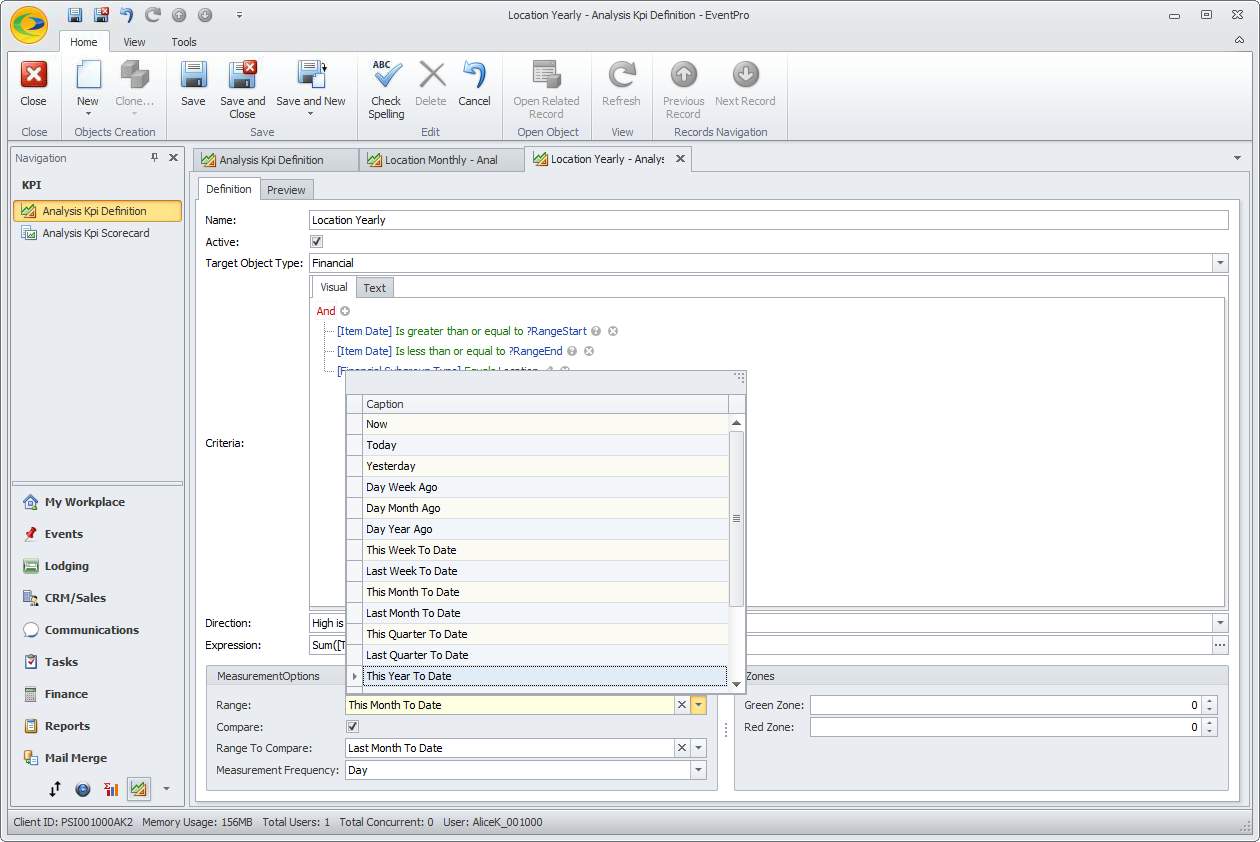Expand the New button dropdown arrow
The width and height of the screenshot is (1260, 842).
[x=88, y=114]
